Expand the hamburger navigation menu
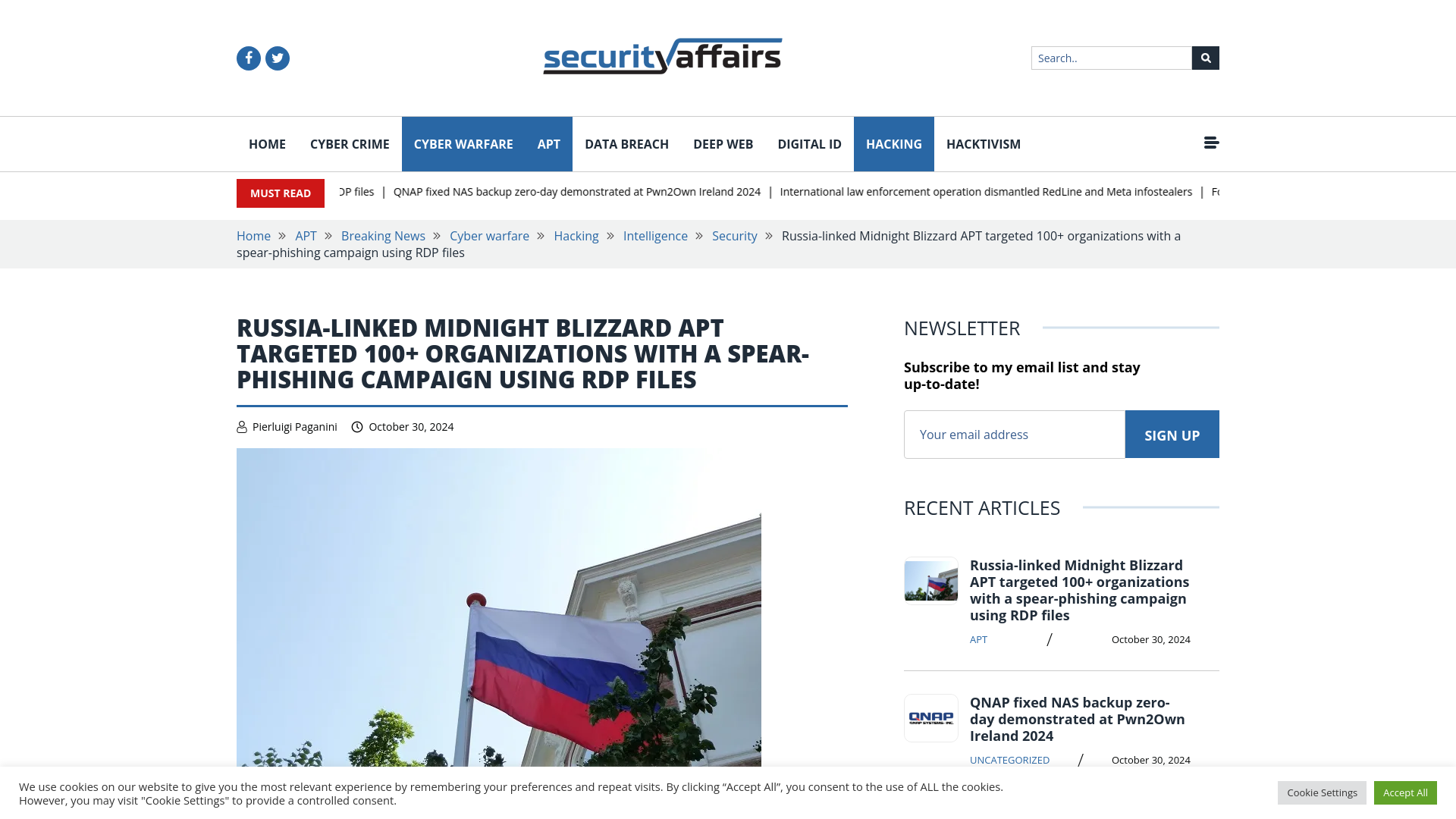 [x=1211, y=143]
